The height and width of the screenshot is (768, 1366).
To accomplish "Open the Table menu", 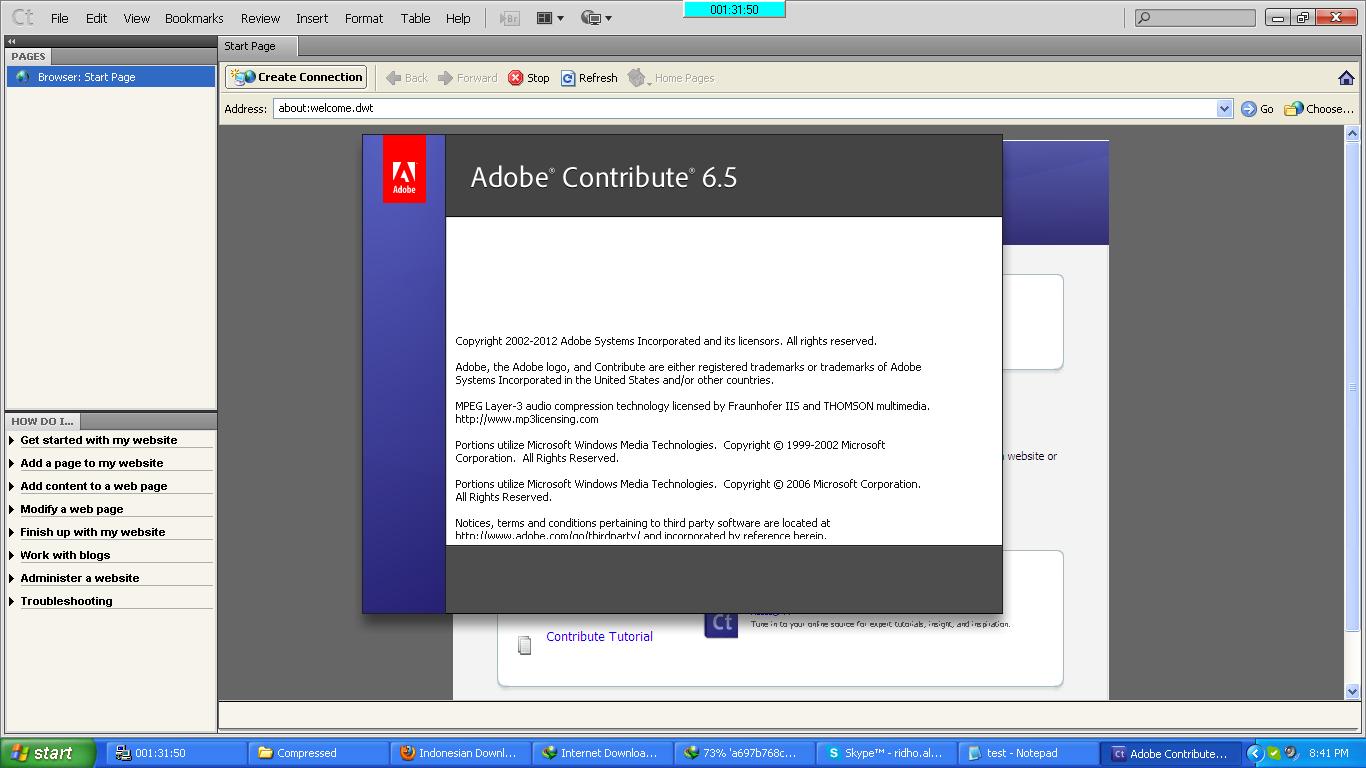I will [x=415, y=18].
